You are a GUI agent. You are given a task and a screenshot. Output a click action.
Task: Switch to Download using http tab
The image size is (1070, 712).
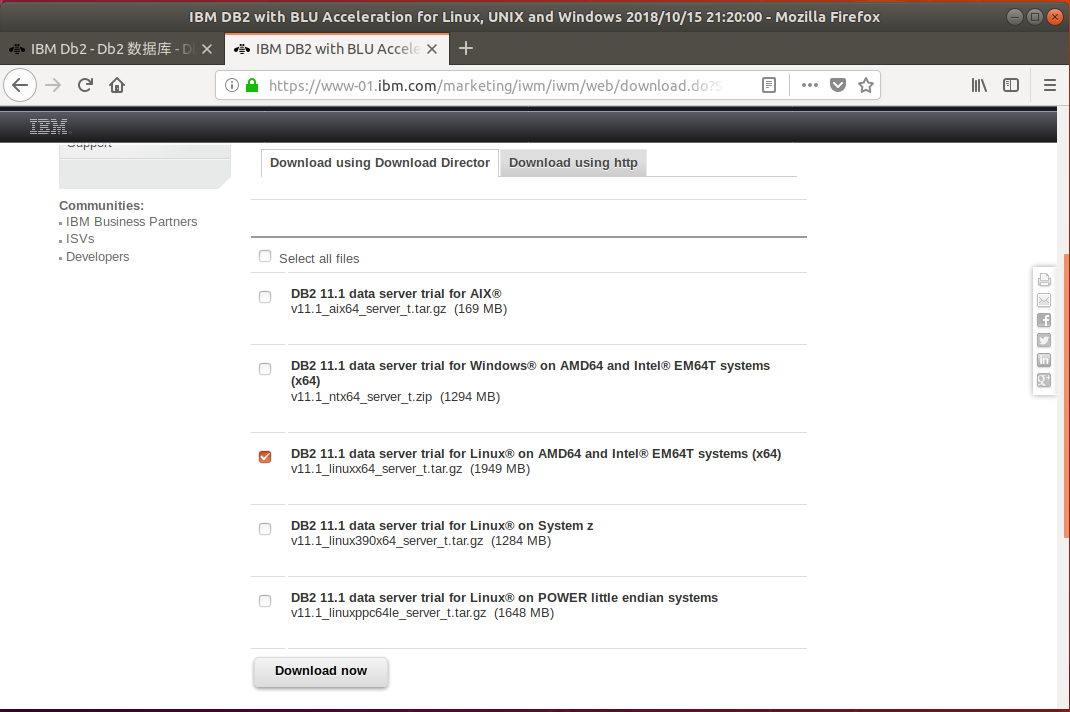pyautogui.click(x=573, y=162)
